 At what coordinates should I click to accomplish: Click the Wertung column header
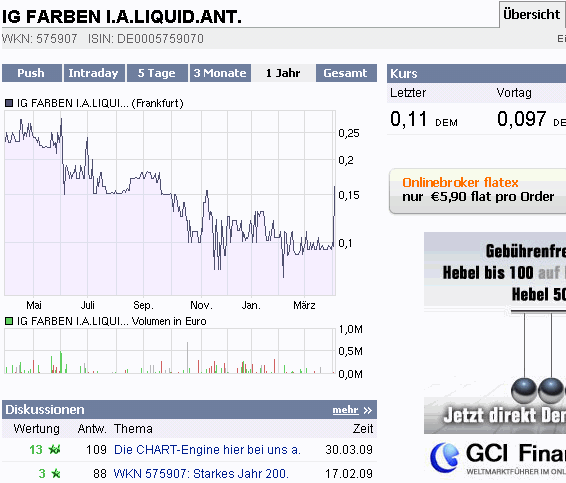(36, 428)
